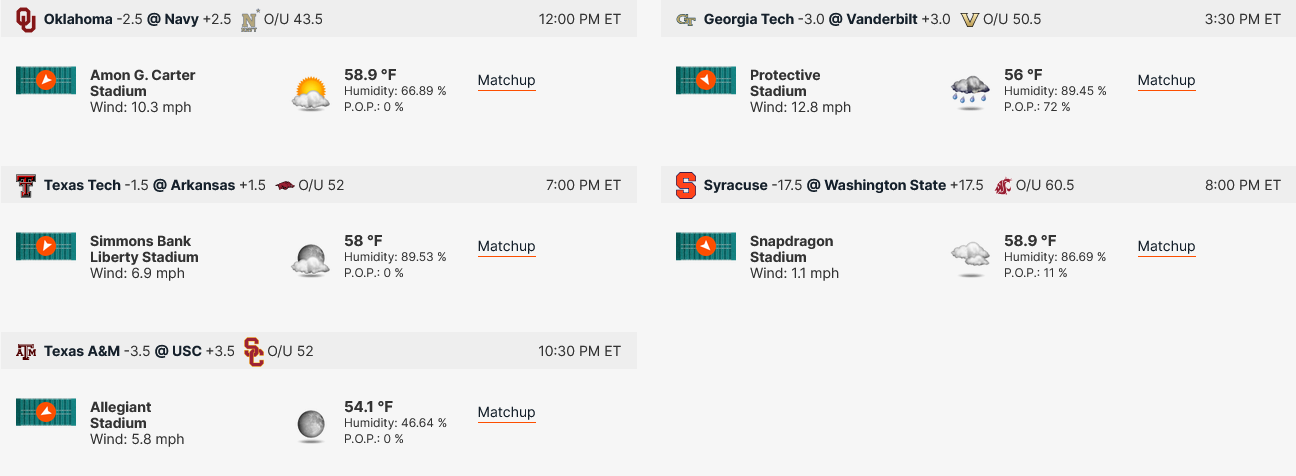Open the Syracuse at Washington State Matchup

pyautogui.click(x=1166, y=247)
